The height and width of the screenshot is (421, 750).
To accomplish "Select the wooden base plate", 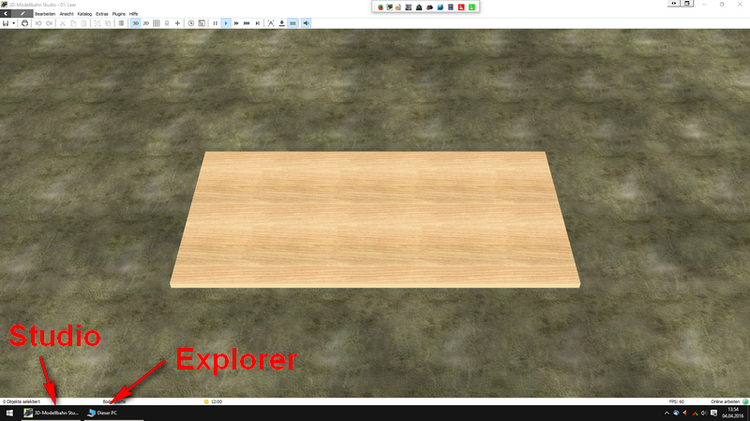I will tap(375, 219).
